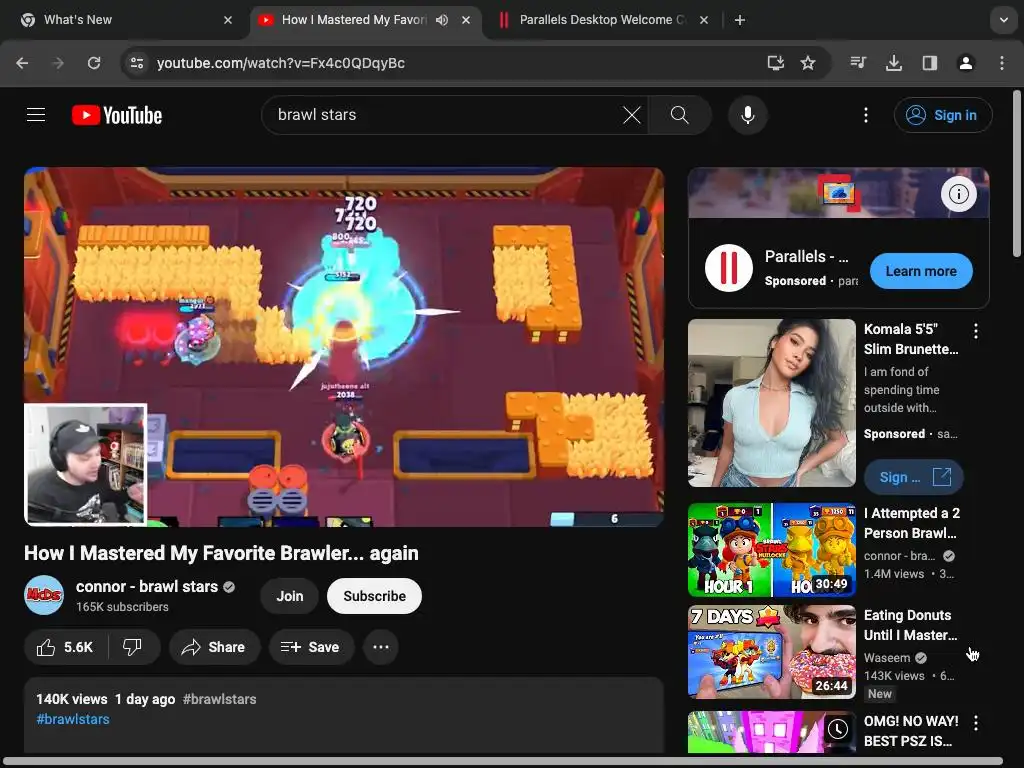The image size is (1024, 768).
Task: Open connor channel avatar
Action: pyautogui.click(x=44, y=595)
